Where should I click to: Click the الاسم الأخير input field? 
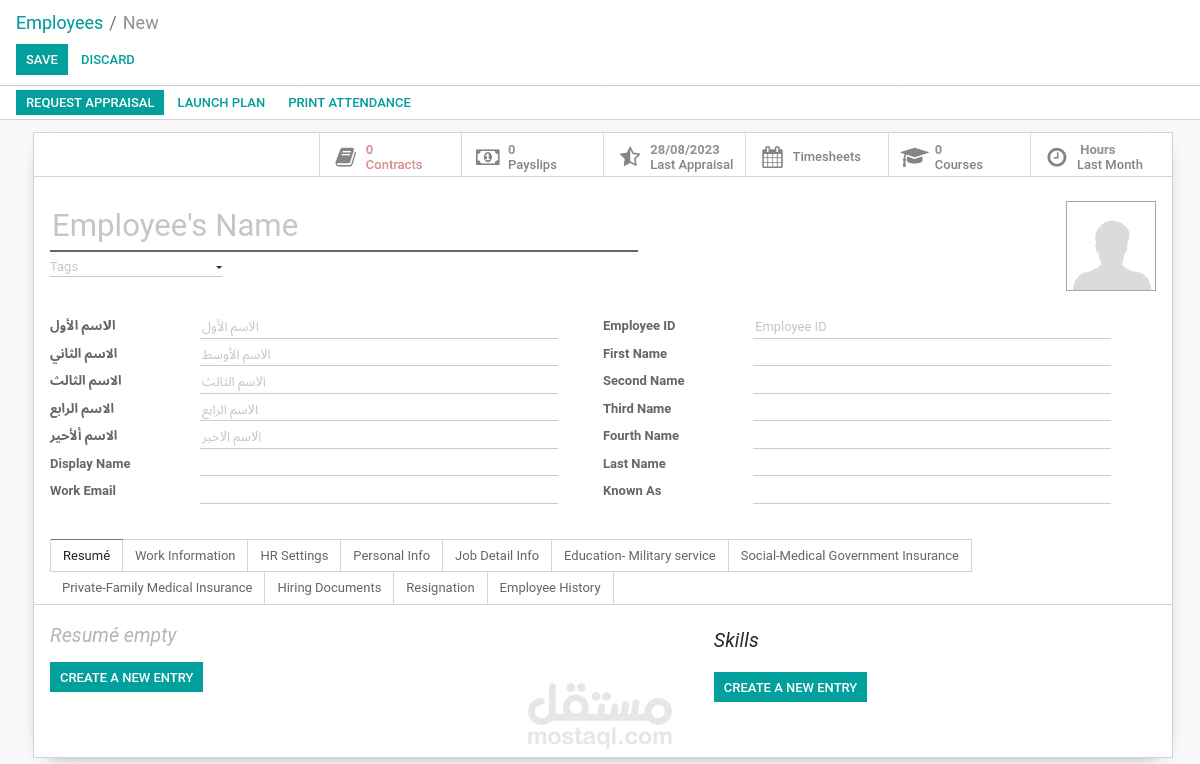click(379, 437)
